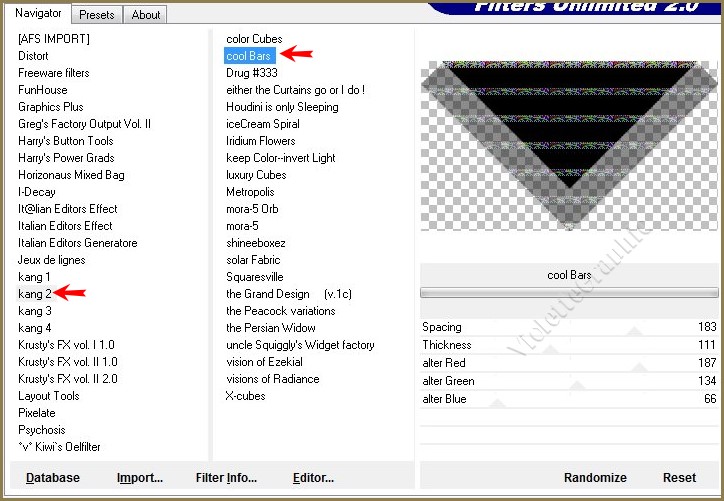Image resolution: width=724 pixels, height=501 pixels.
Task: Open the About tab
Action: pyautogui.click(x=146, y=15)
